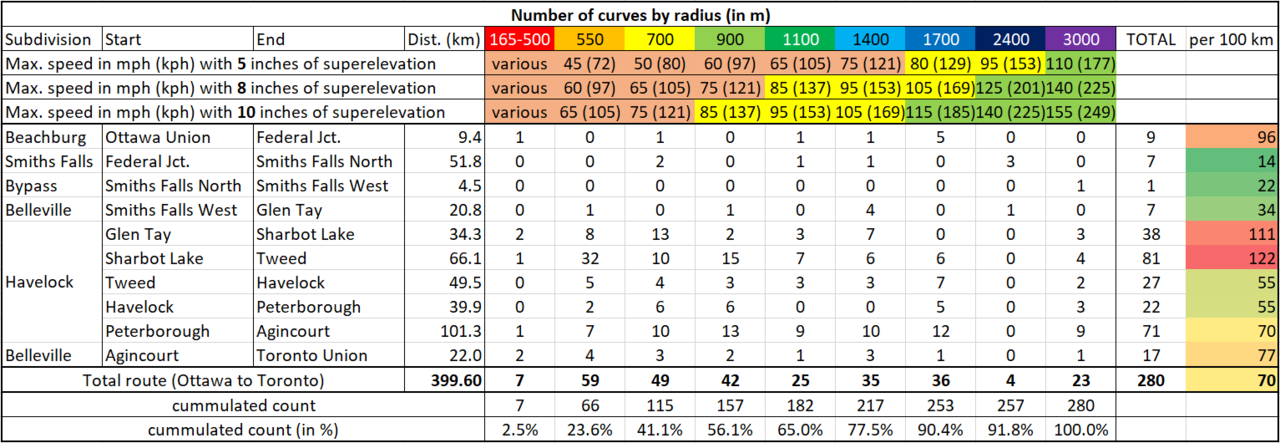The image size is (1280, 443).
Task: Click the TOTAL column header
Action: [1151, 40]
